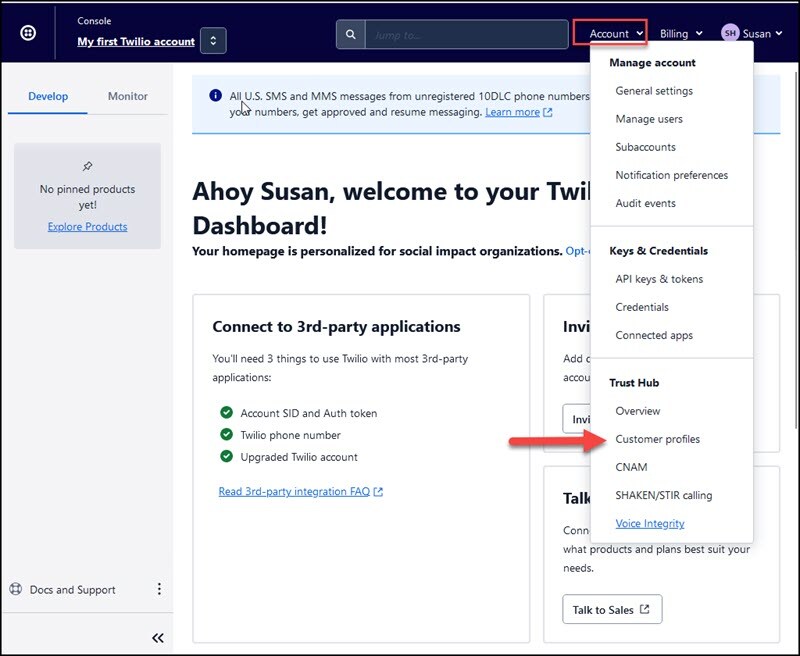Click the pin icon above No pinned products

87,166
